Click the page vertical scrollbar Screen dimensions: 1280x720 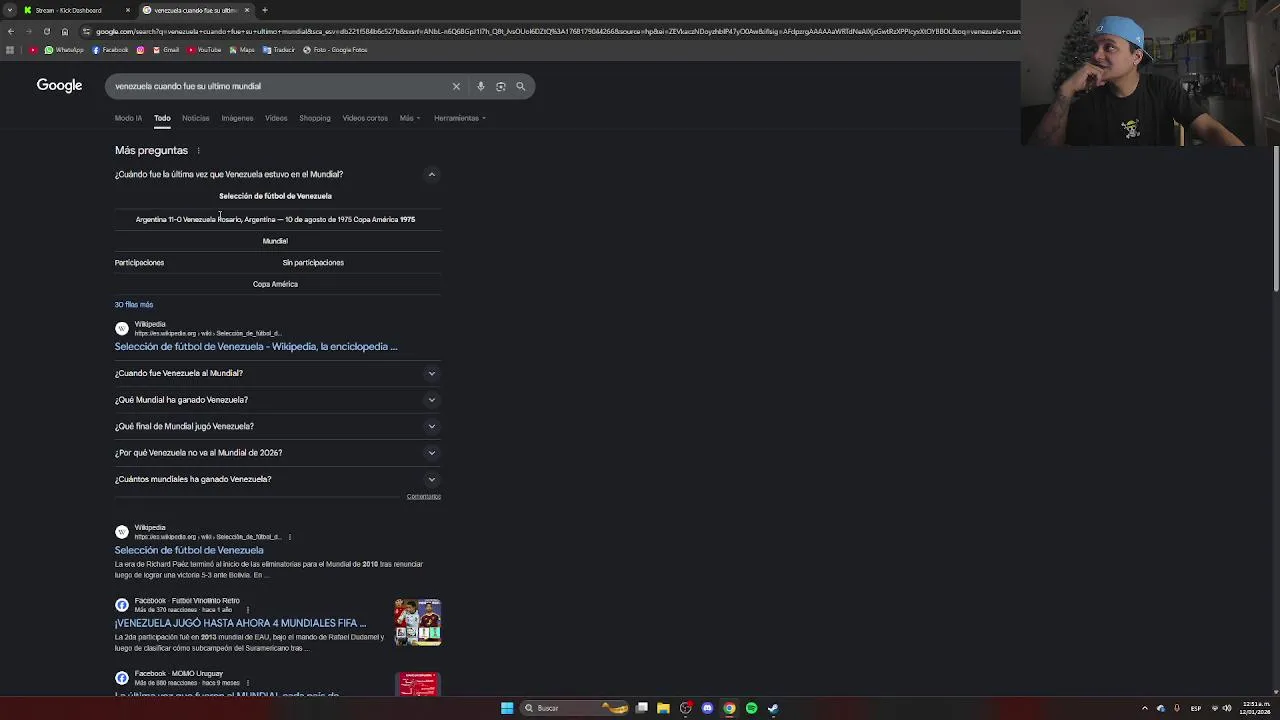pyautogui.click(x=1275, y=220)
